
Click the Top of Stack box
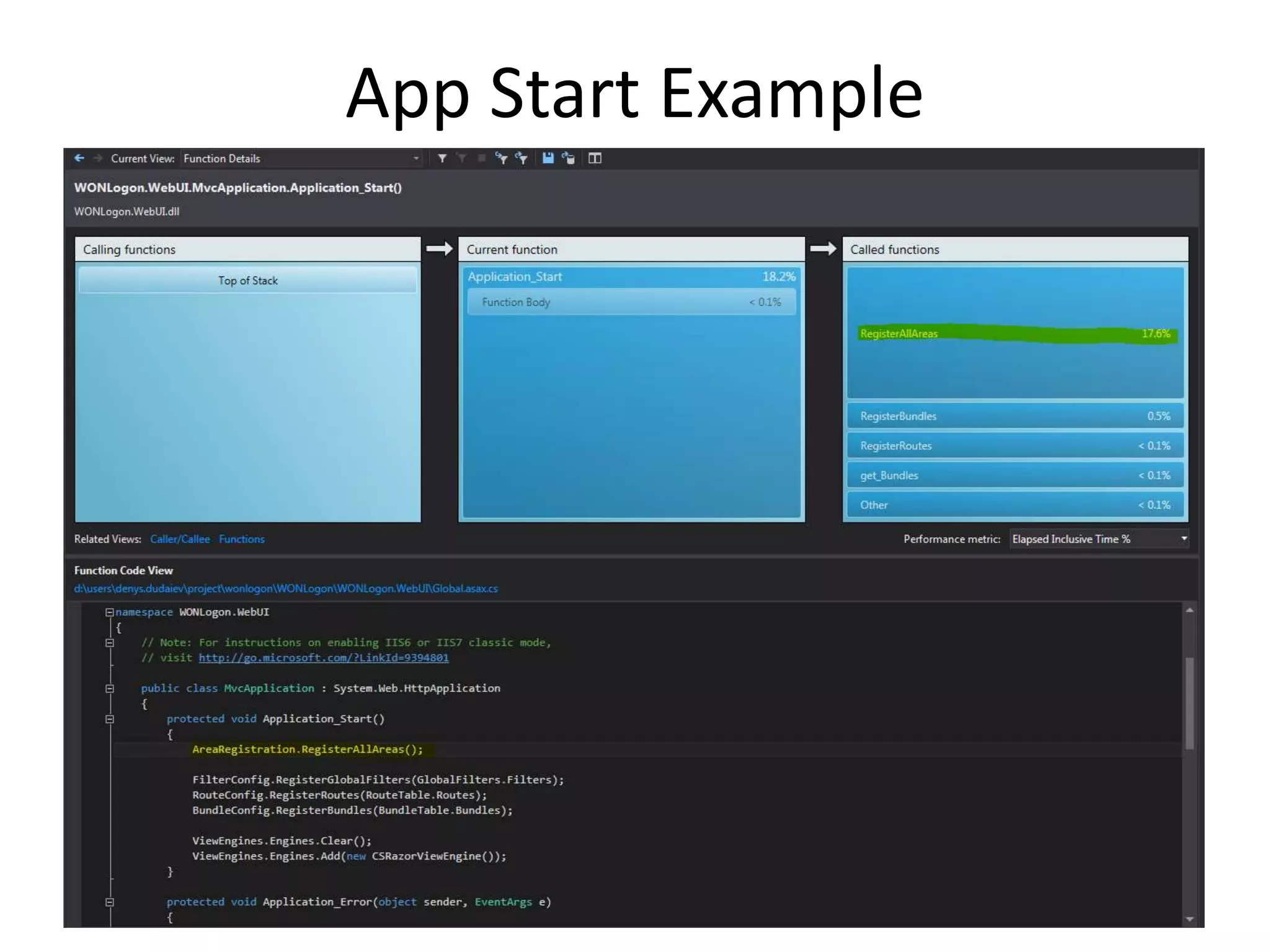248,280
